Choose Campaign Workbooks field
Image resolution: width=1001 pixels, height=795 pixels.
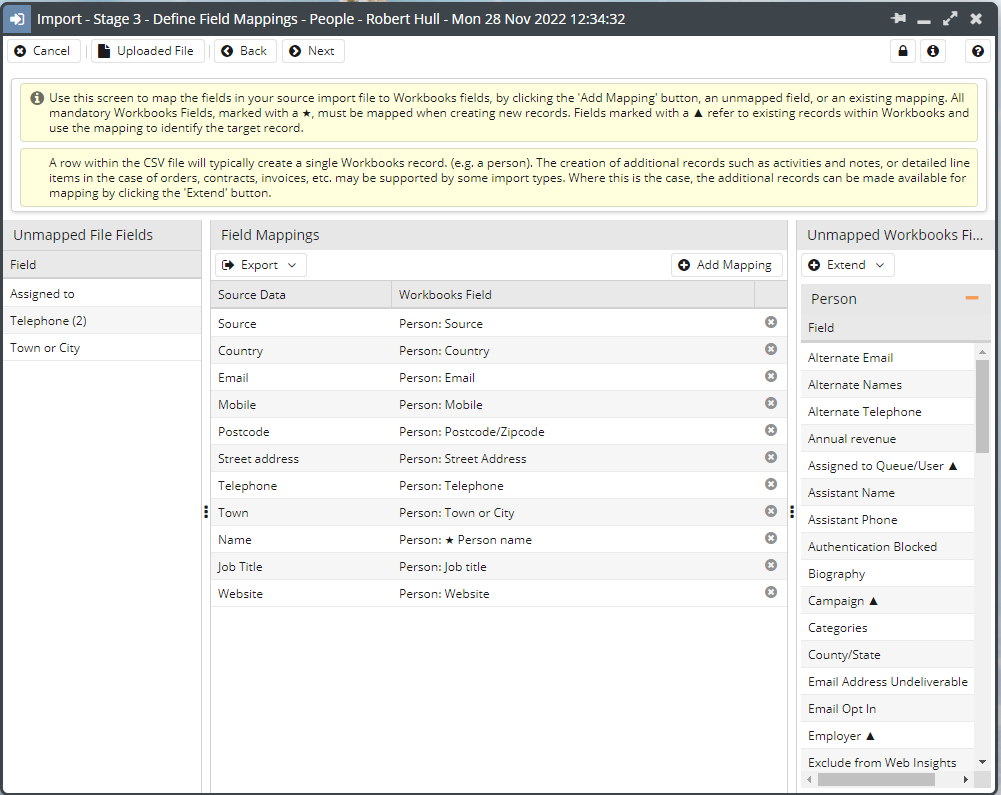pyautogui.click(x=887, y=600)
